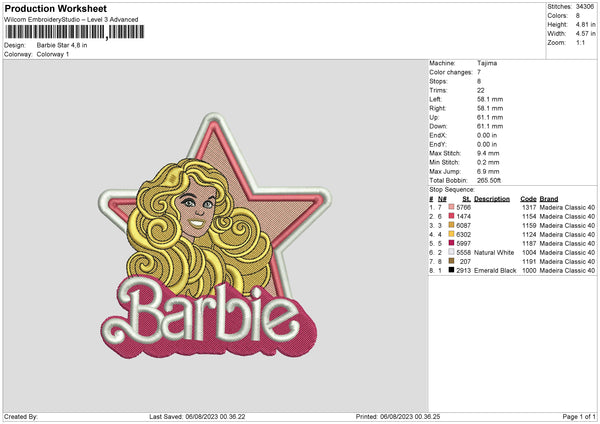Viewport: 600px width, 424px height.
Task: Click the 'Production Worksheet' title
Action: pos(56,8)
